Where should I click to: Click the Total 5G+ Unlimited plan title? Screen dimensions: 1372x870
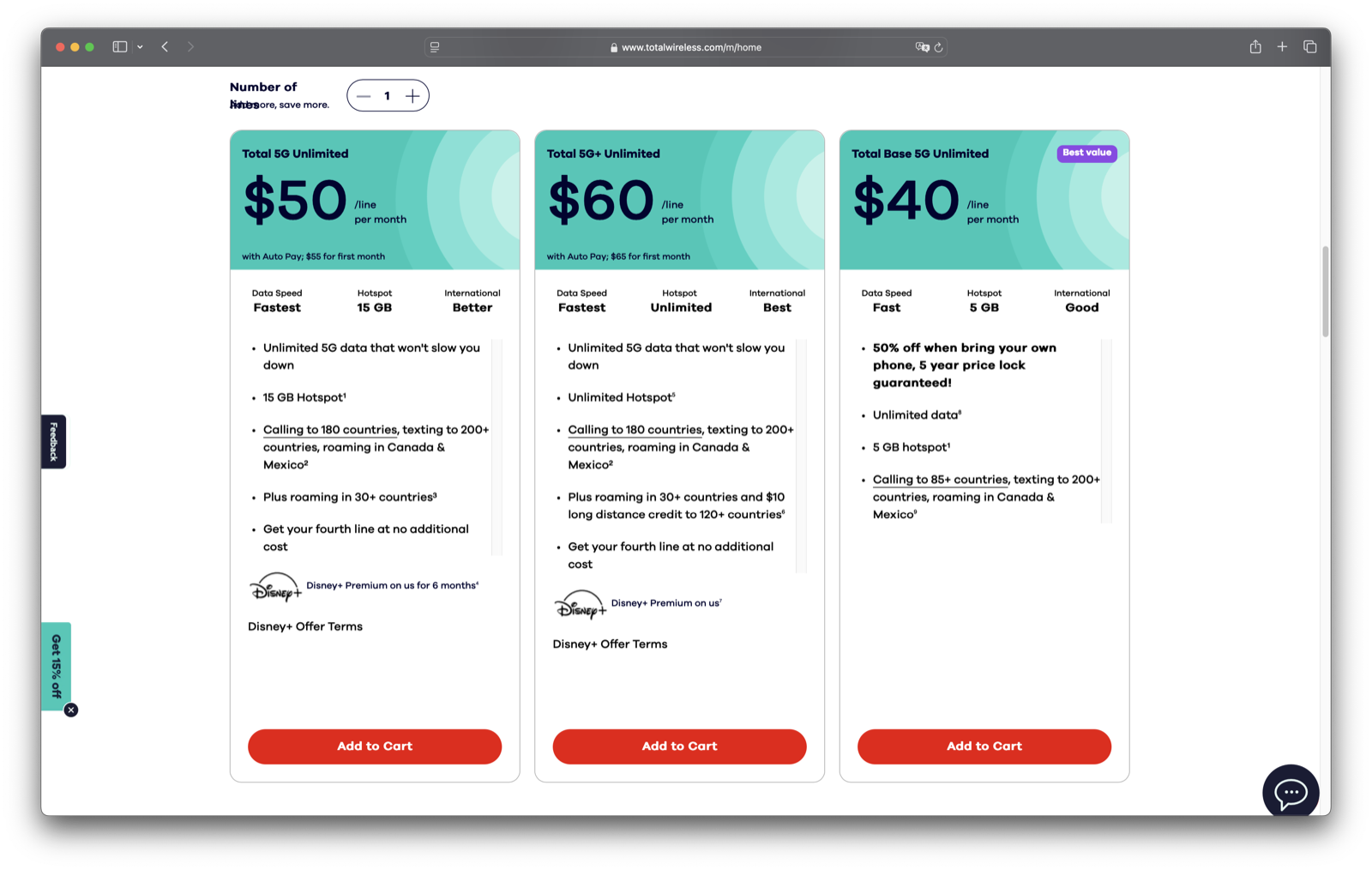603,154
